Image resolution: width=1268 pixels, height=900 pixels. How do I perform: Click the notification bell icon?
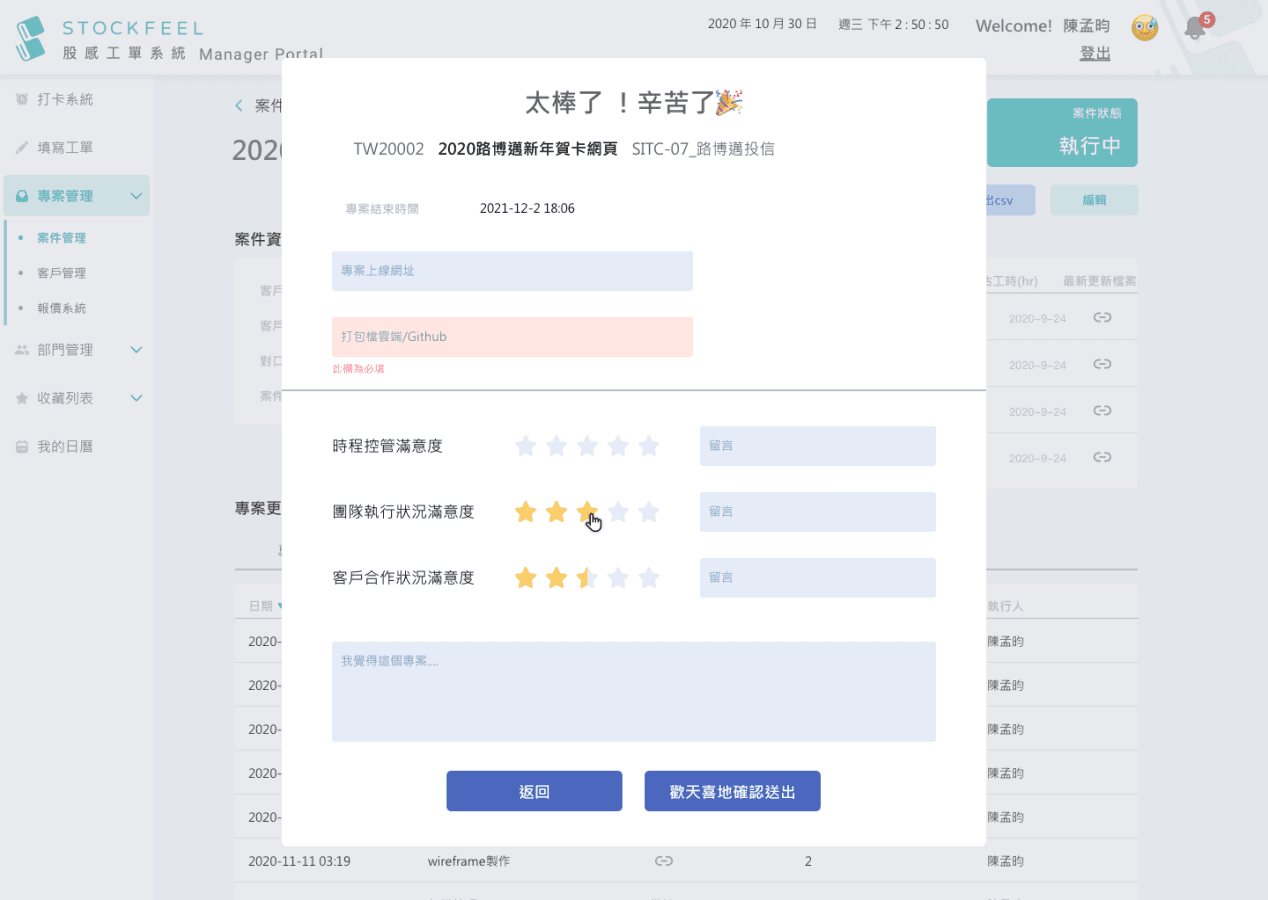[x=1194, y=28]
